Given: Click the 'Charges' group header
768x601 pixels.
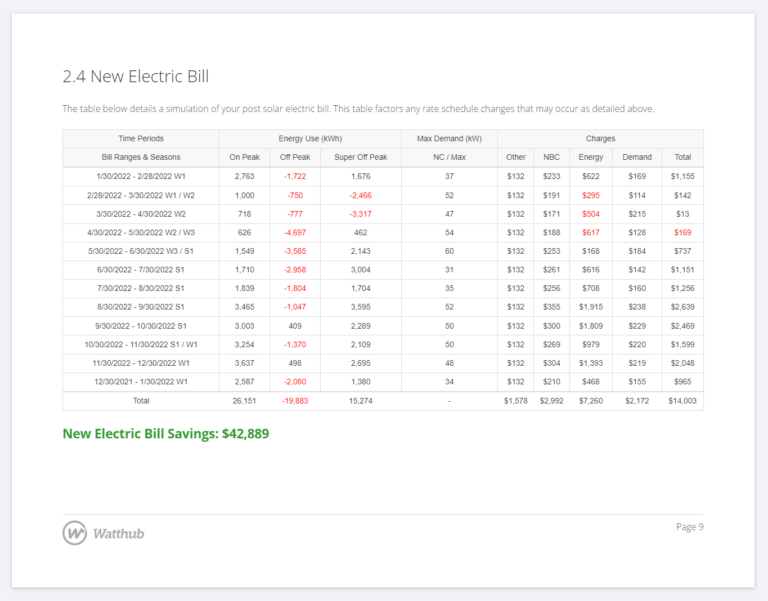Looking at the screenshot, I should point(600,138).
